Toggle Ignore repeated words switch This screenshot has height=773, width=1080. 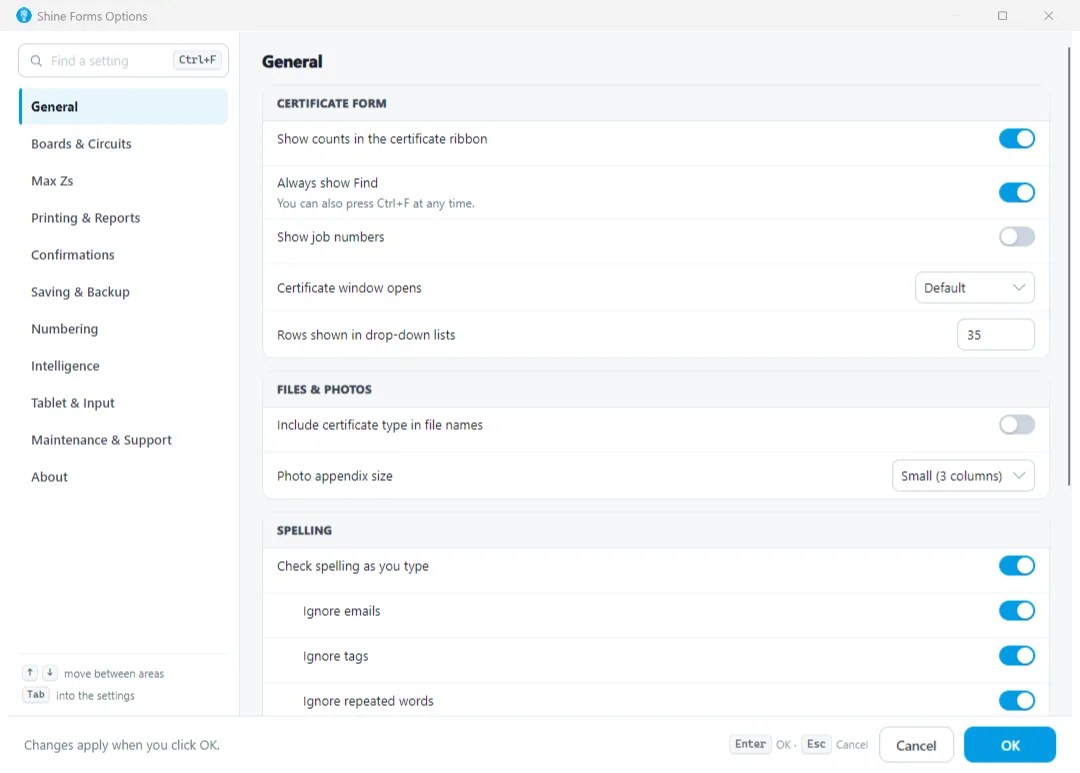tap(1017, 701)
